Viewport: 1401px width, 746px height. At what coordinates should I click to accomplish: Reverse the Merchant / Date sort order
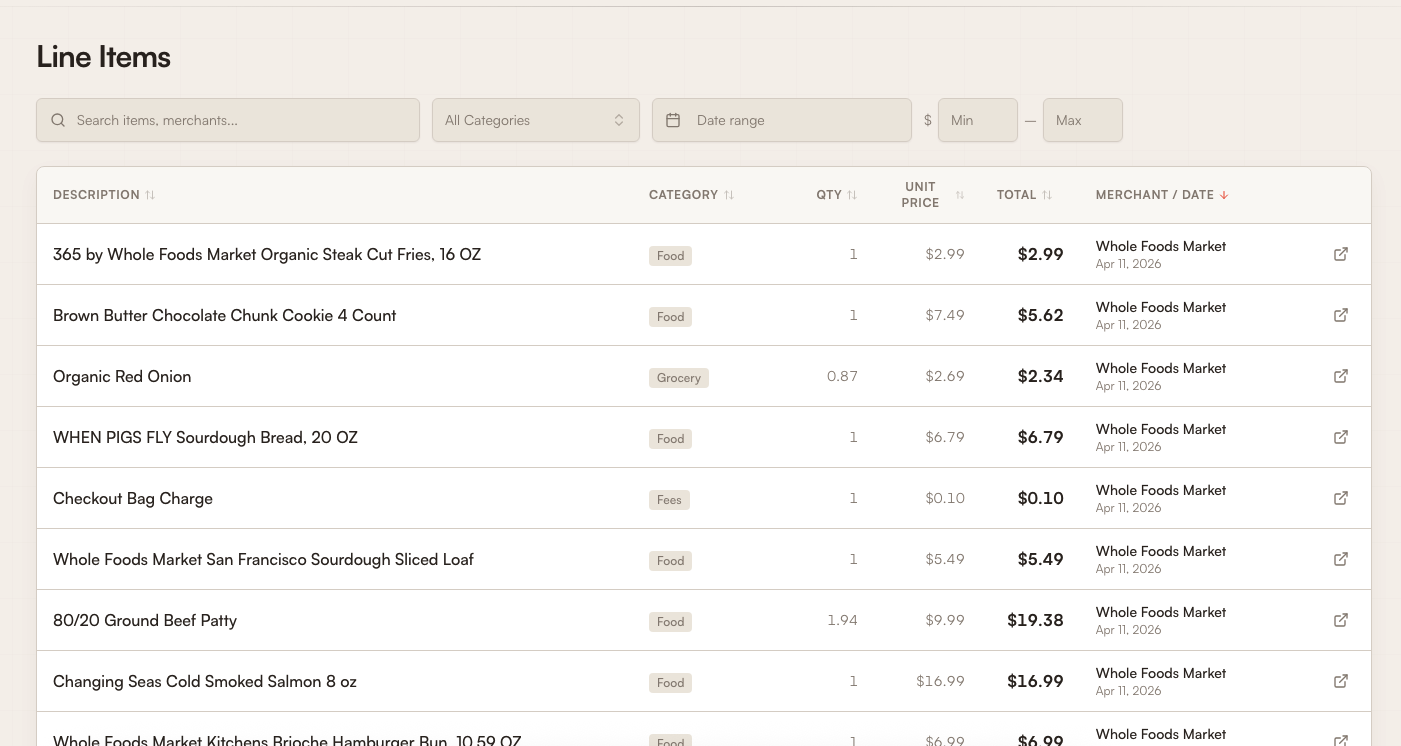point(1162,195)
